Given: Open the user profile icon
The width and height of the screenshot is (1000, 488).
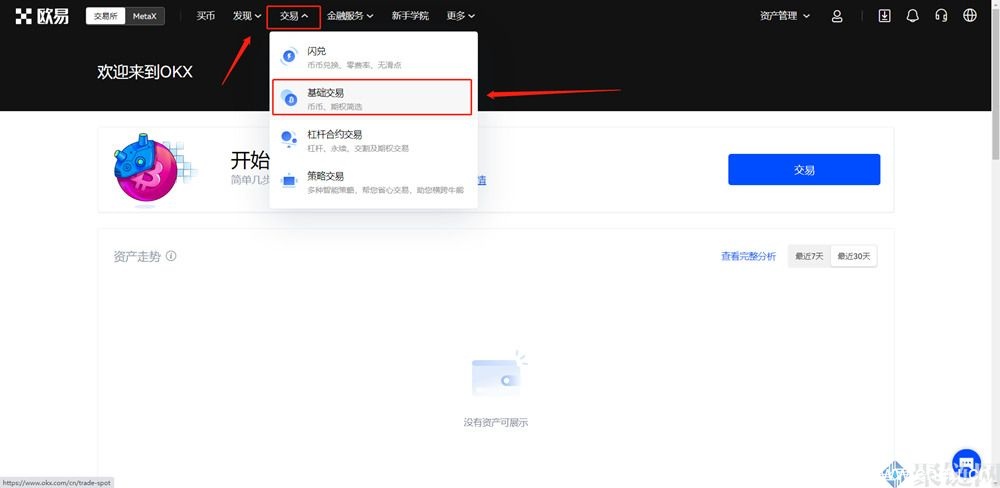Looking at the screenshot, I should coord(837,16).
